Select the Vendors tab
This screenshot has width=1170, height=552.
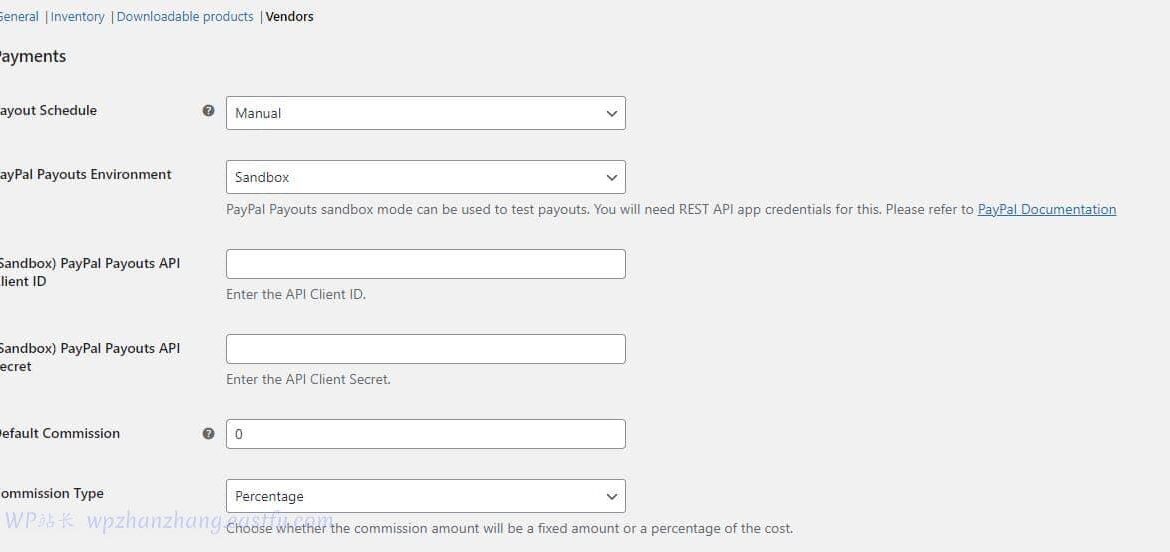click(289, 17)
